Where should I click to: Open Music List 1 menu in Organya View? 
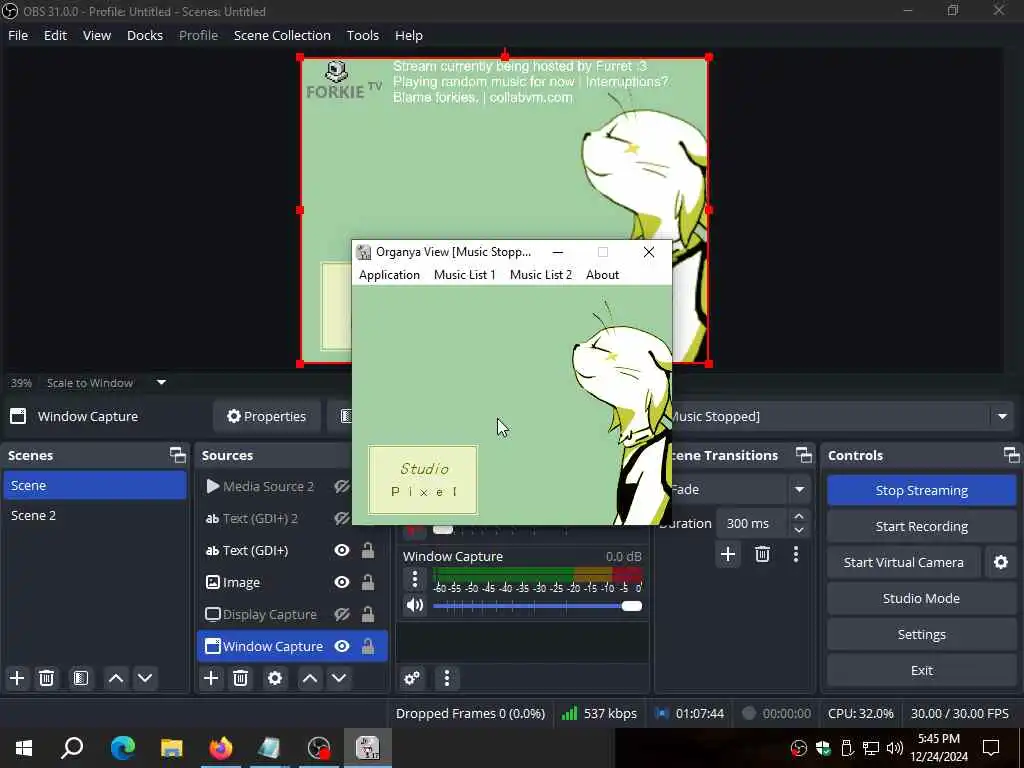(x=464, y=275)
